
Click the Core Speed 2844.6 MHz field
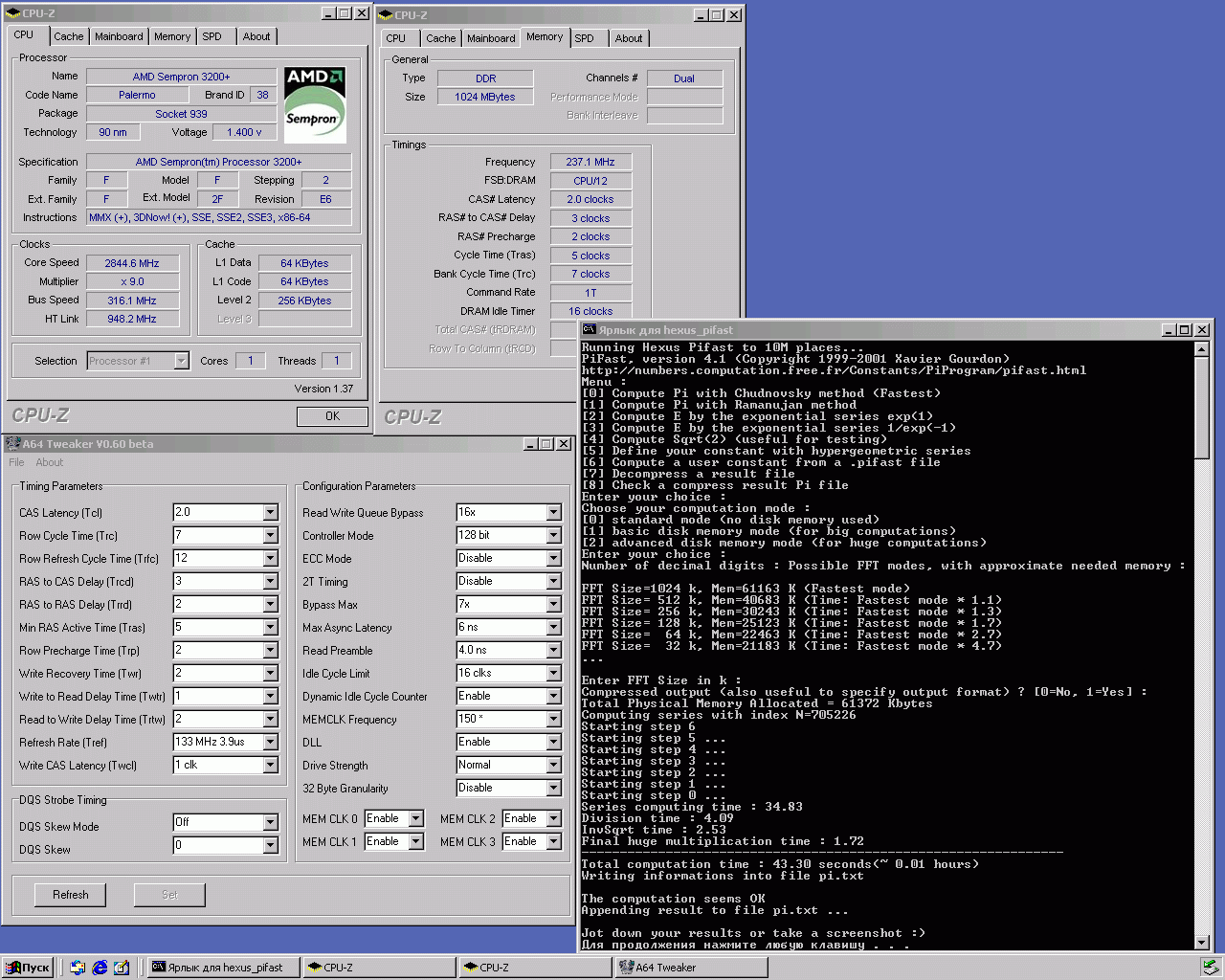coord(133,263)
